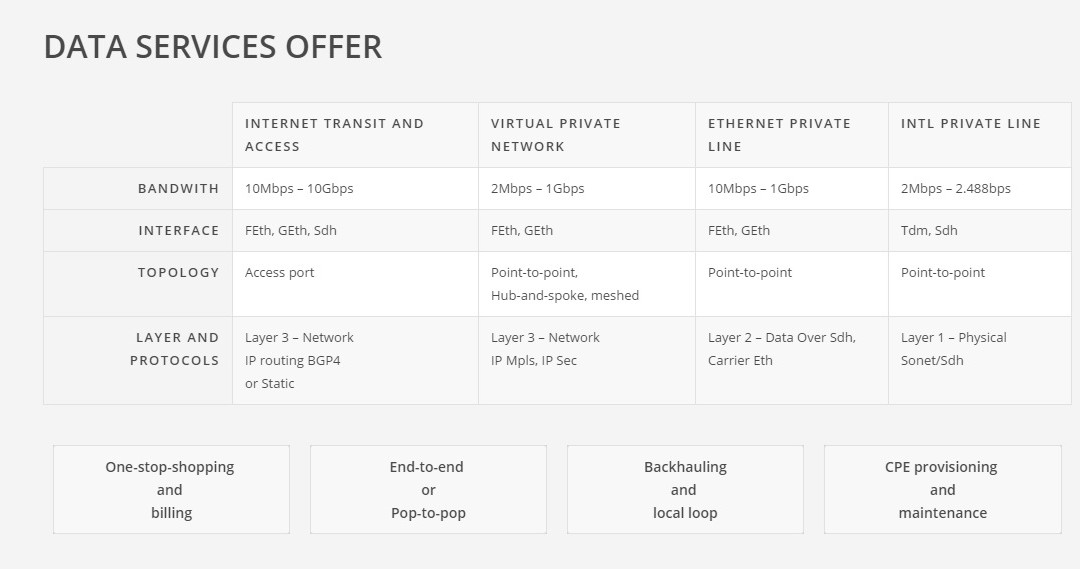
Task: Click the Hub-and-spoke, meshed topology cell
Action: 587,284
